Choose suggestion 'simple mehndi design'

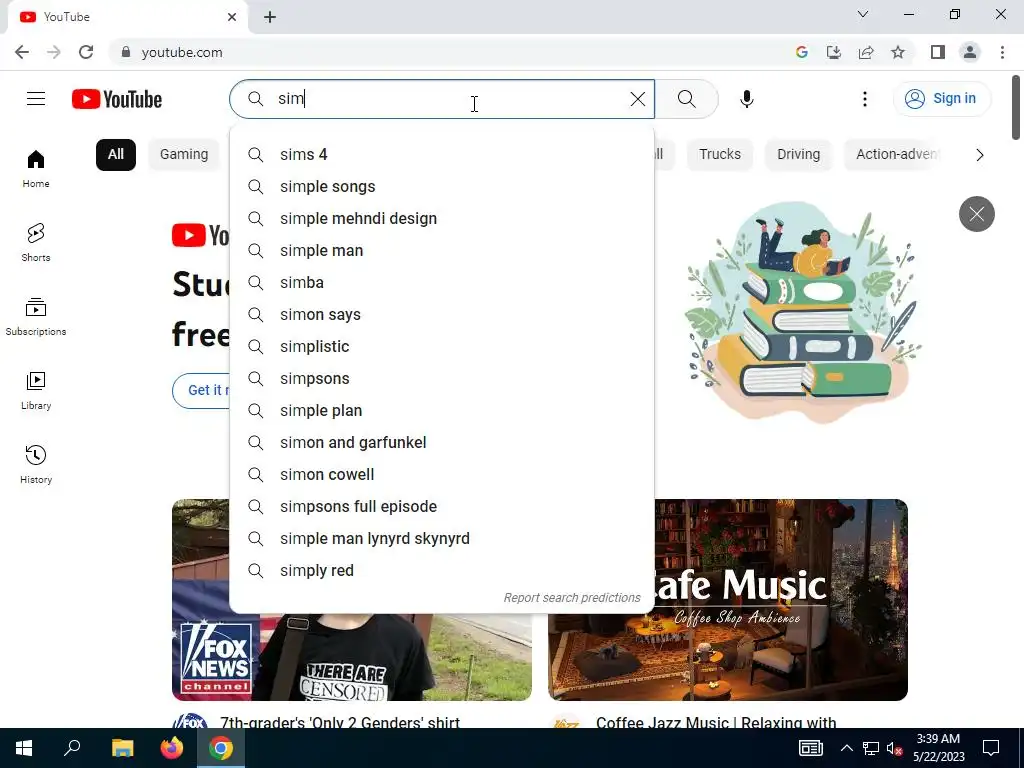(x=441, y=218)
